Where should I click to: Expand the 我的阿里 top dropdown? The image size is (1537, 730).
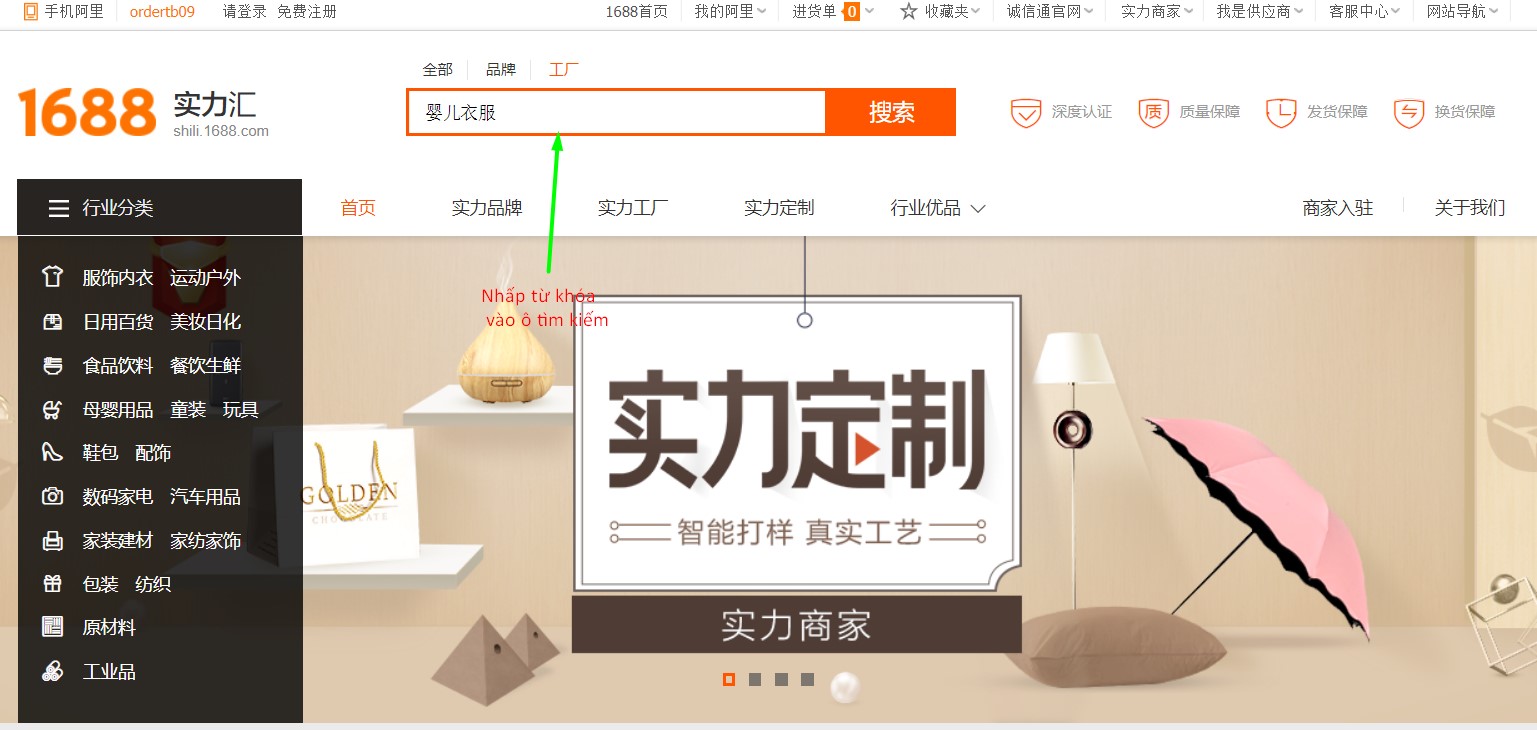(731, 12)
